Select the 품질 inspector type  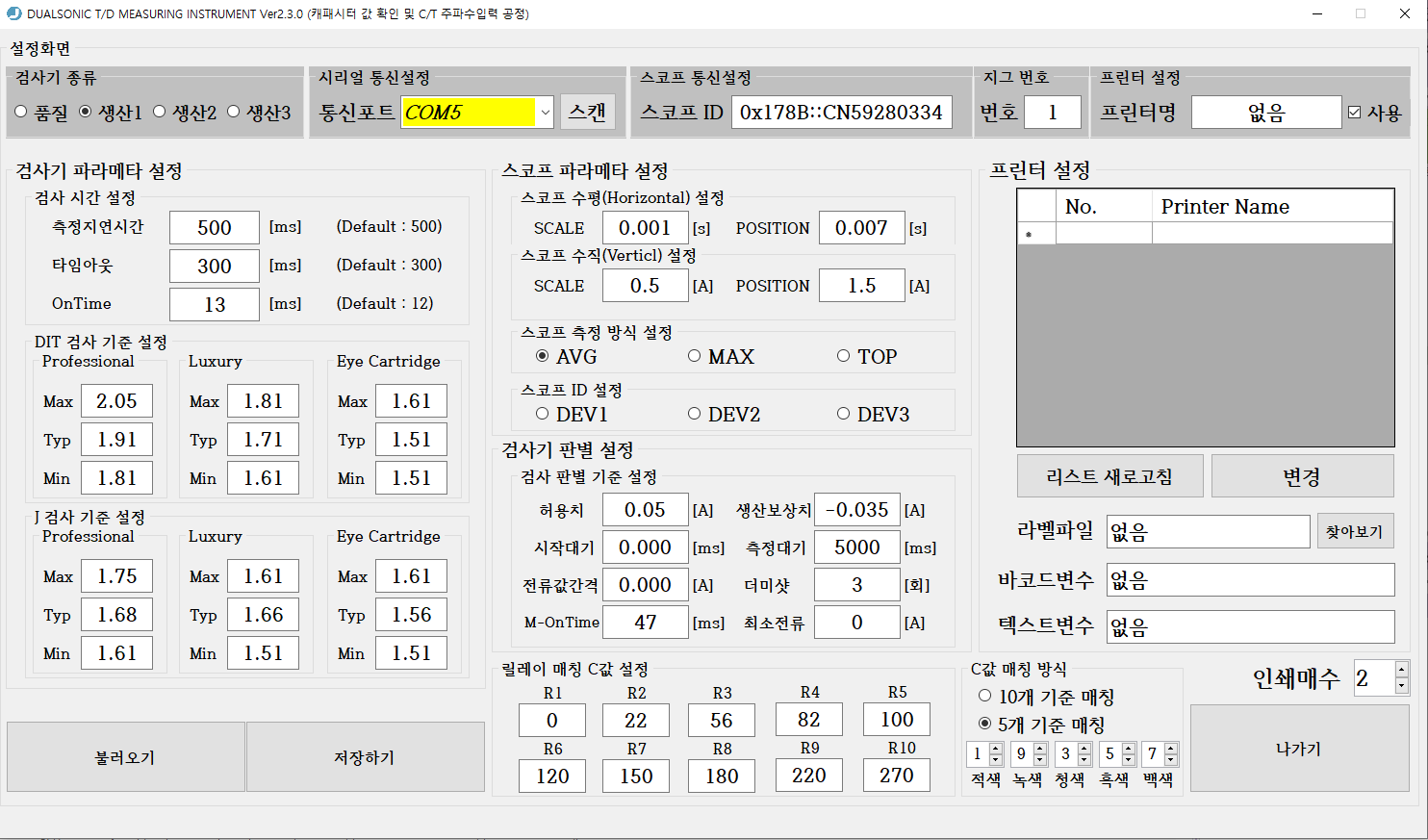pyautogui.click(x=20, y=111)
